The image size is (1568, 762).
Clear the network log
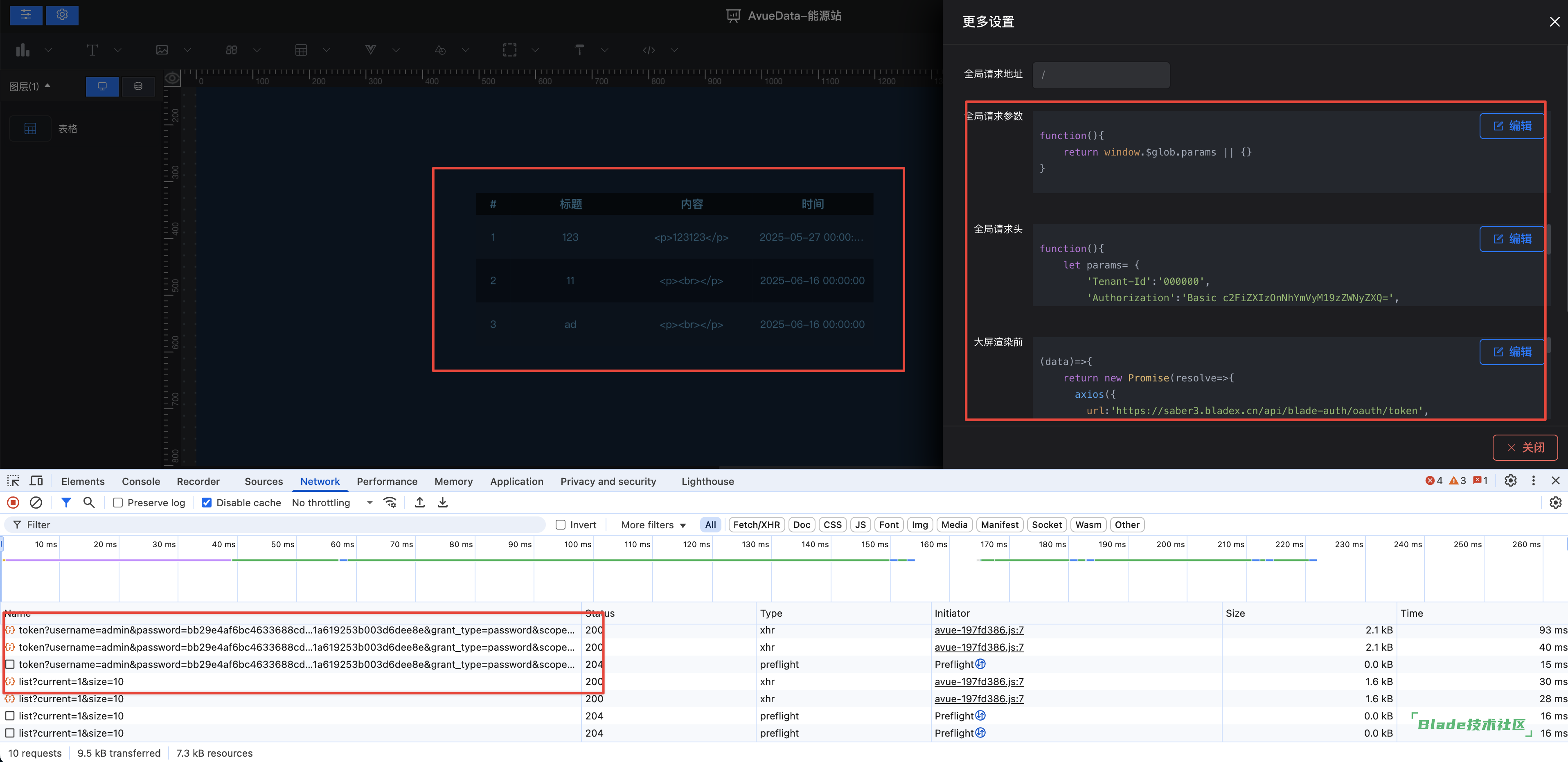click(36, 502)
